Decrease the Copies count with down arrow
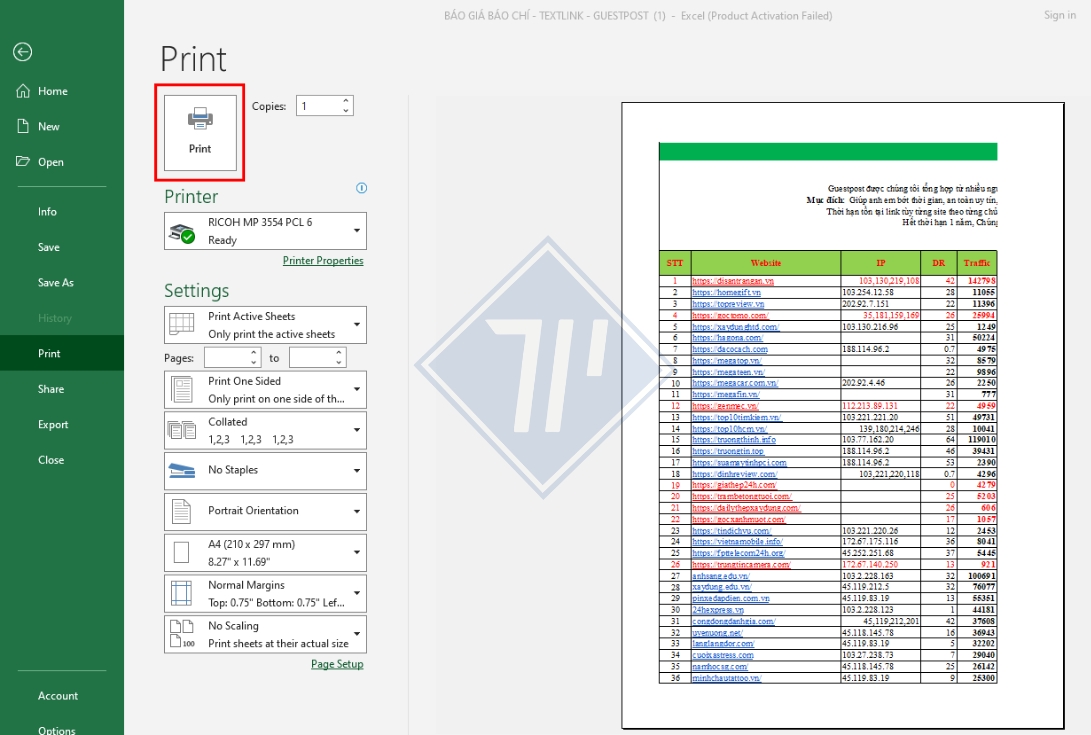The height and width of the screenshot is (735, 1091). [346, 110]
